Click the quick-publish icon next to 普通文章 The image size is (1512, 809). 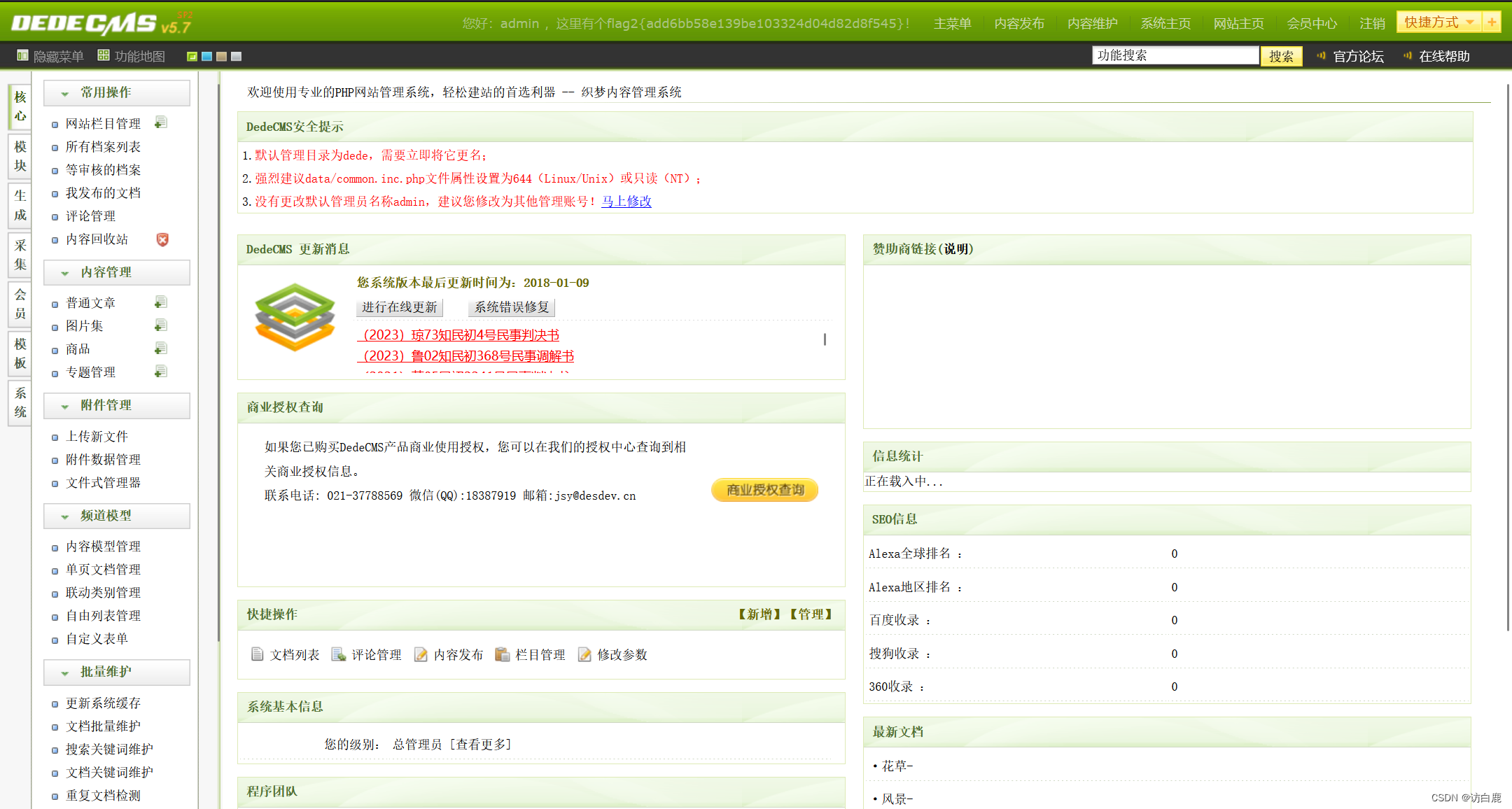(161, 302)
